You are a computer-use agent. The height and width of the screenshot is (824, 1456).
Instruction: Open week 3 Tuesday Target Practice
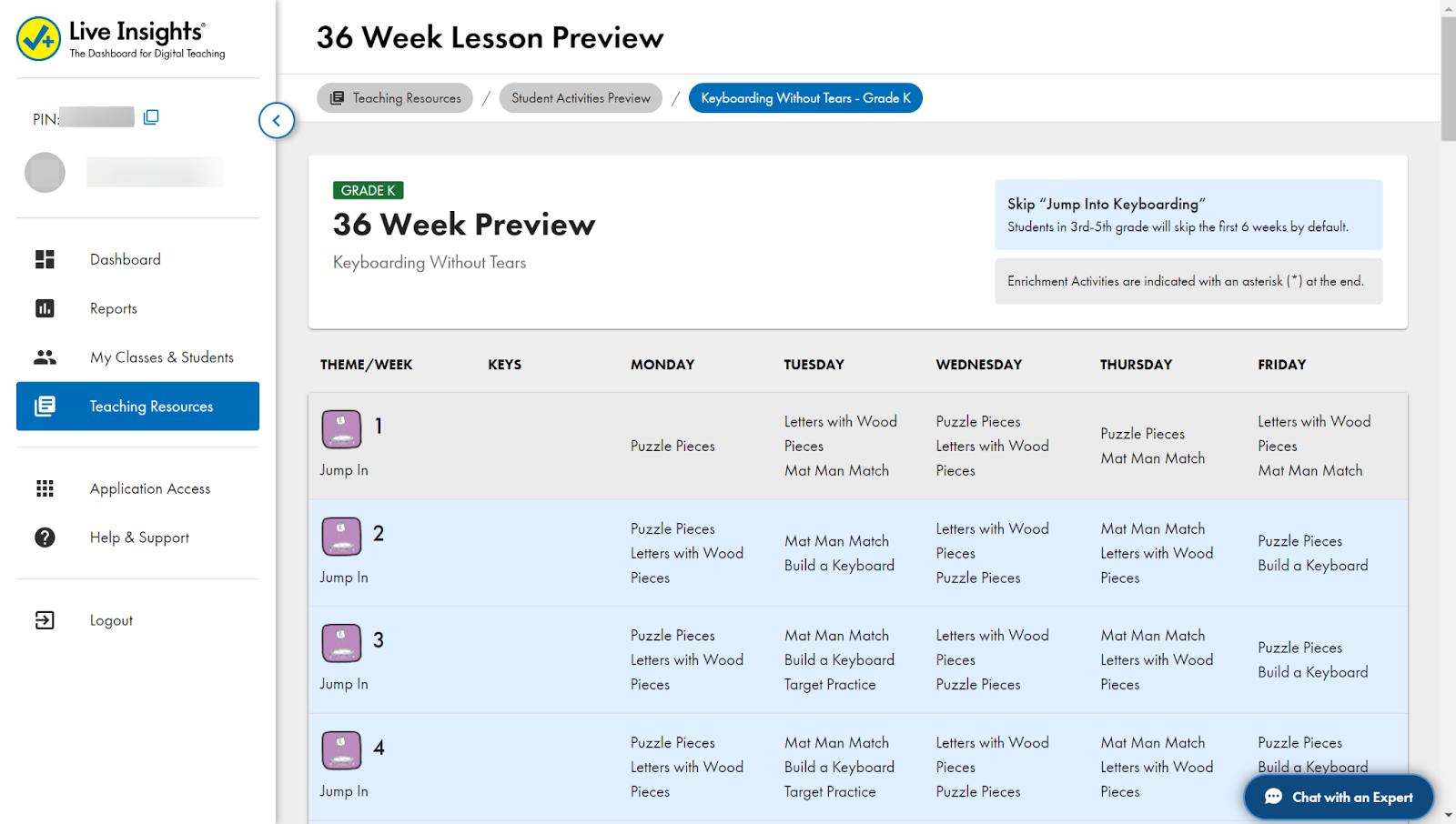[830, 685]
